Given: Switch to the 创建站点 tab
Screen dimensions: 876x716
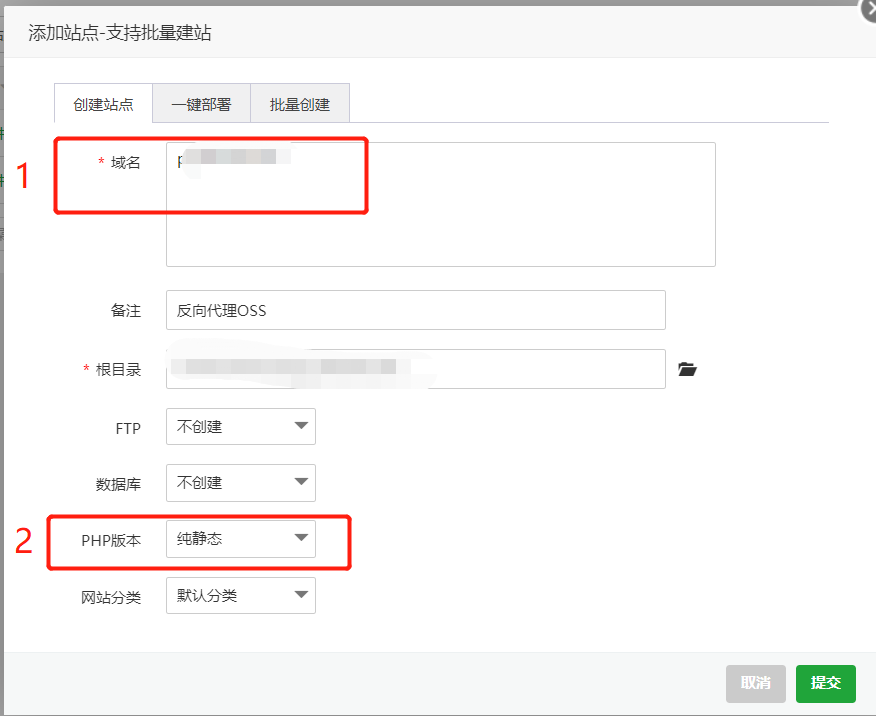Looking at the screenshot, I should tap(103, 104).
